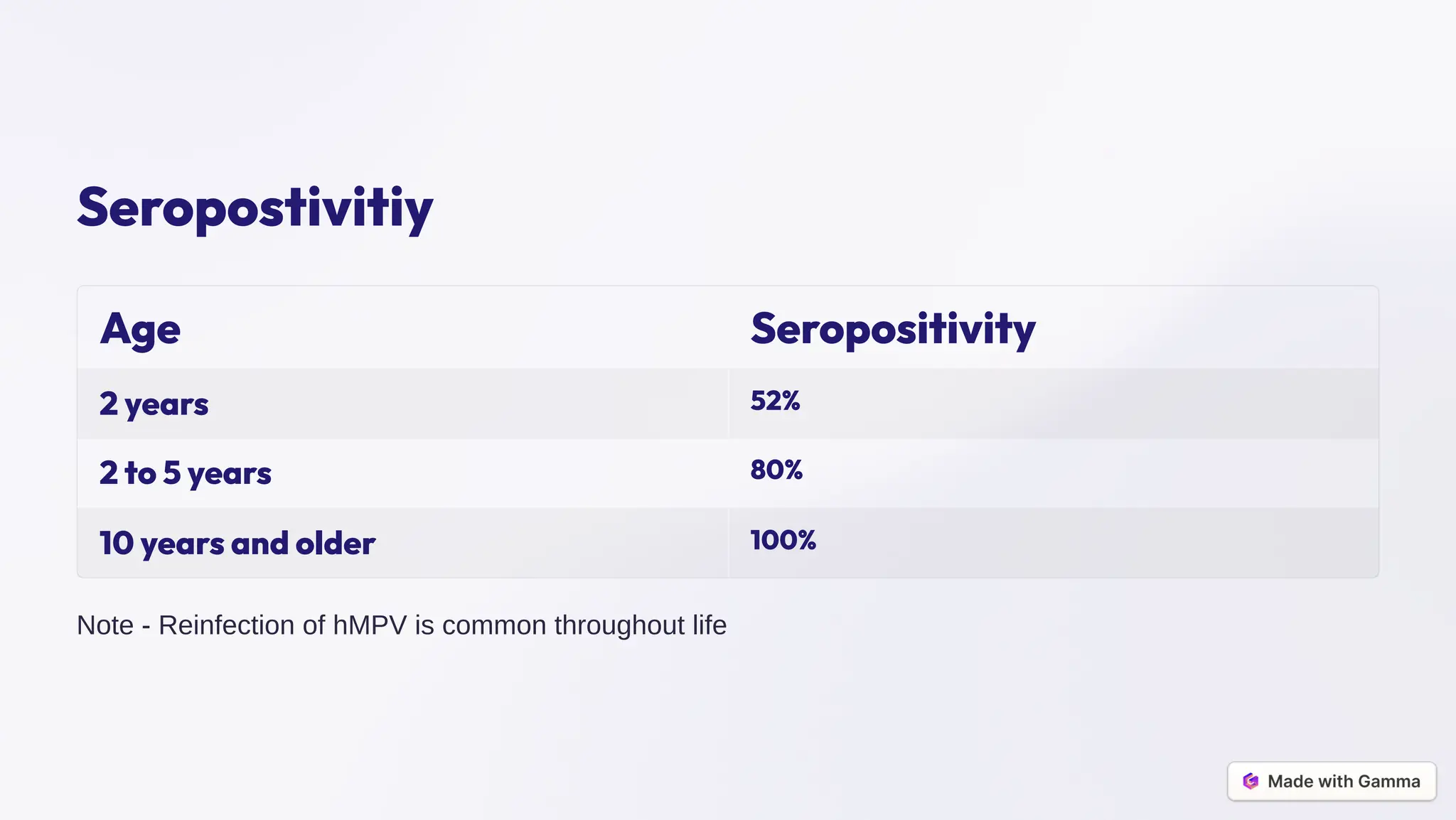Screen dimensions: 1456x820
Task: Select the 52% value cell
Action: point(1054,404)
